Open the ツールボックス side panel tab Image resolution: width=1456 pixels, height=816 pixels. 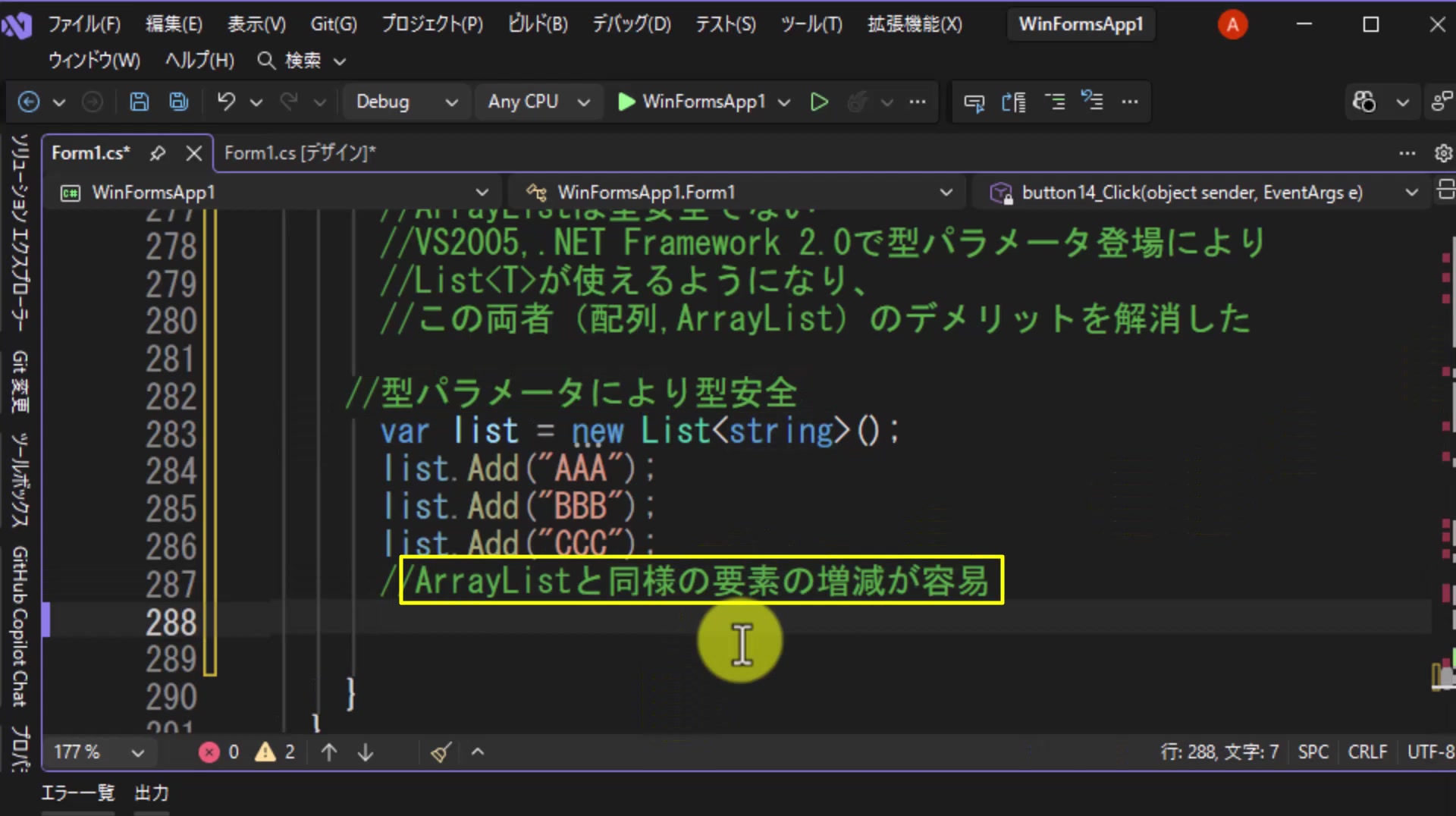coord(20,480)
